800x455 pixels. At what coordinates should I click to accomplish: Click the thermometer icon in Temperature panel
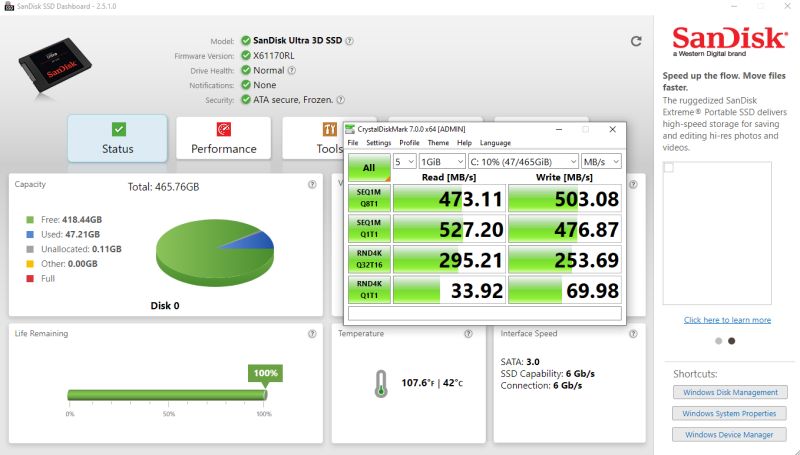click(x=381, y=384)
